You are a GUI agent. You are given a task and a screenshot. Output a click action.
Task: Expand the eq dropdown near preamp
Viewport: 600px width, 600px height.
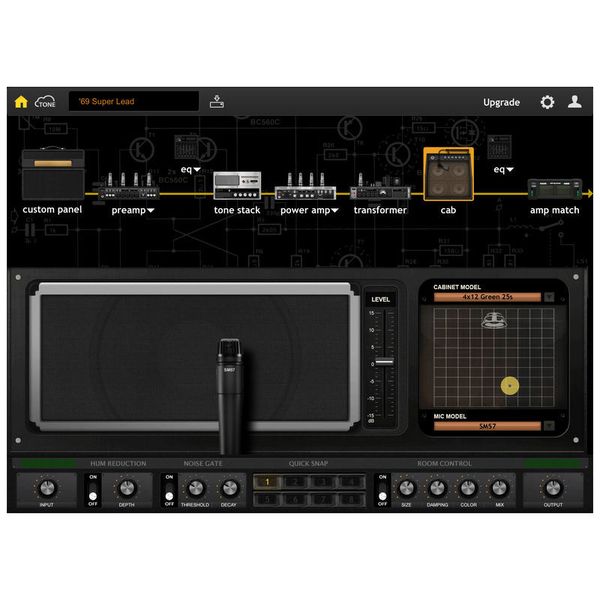(191, 169)
